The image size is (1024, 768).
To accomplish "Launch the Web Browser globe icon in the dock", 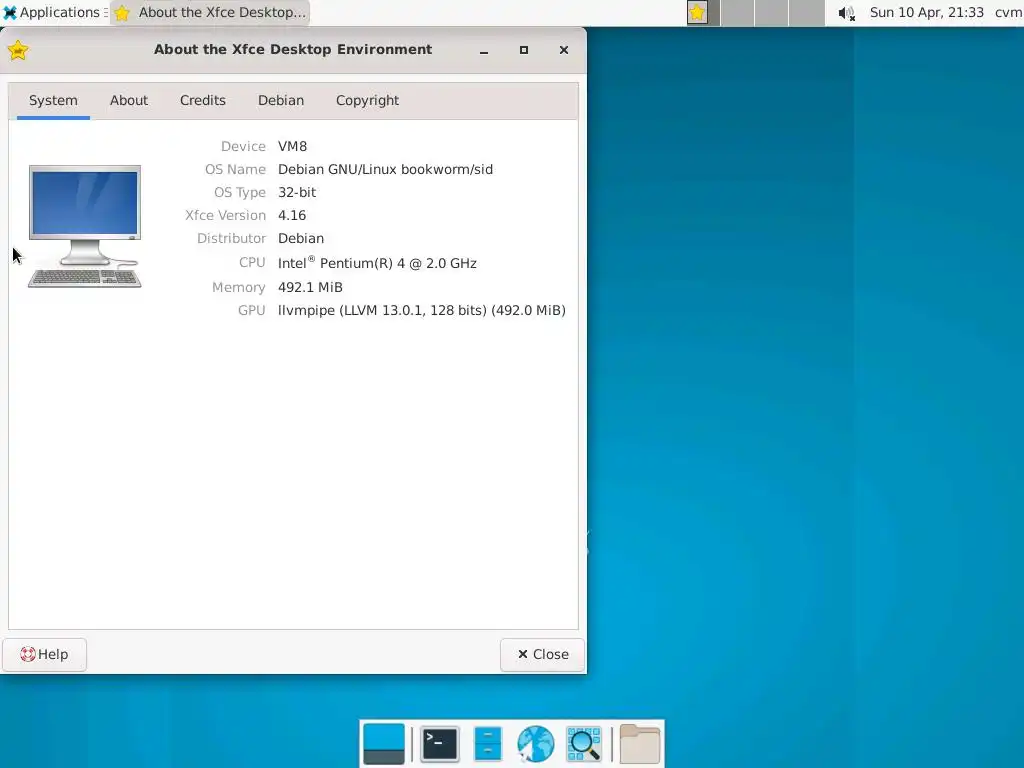I will [535, 744].
